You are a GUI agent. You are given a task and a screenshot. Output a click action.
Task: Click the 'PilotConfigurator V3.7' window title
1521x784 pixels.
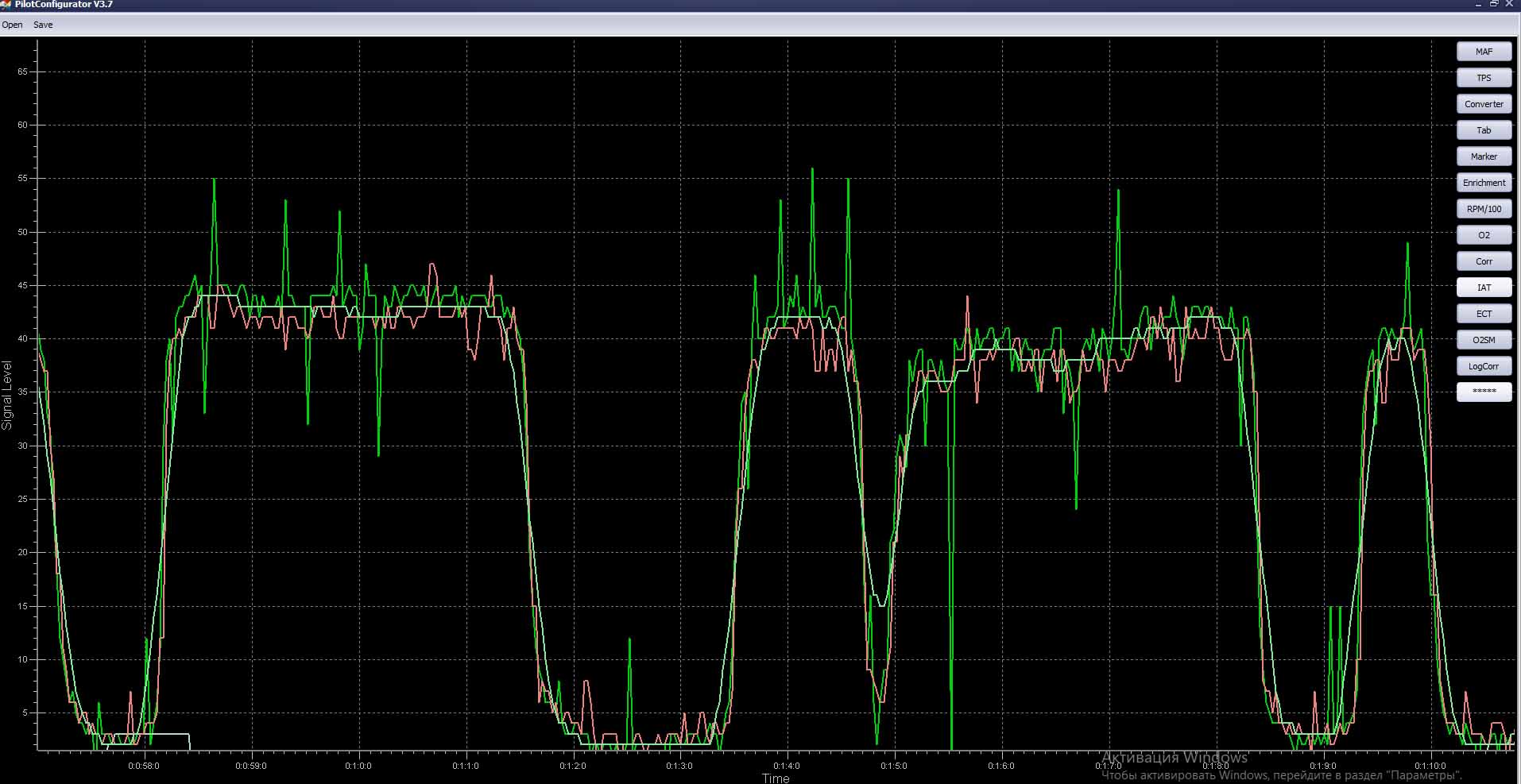click(x=64, y=4)
